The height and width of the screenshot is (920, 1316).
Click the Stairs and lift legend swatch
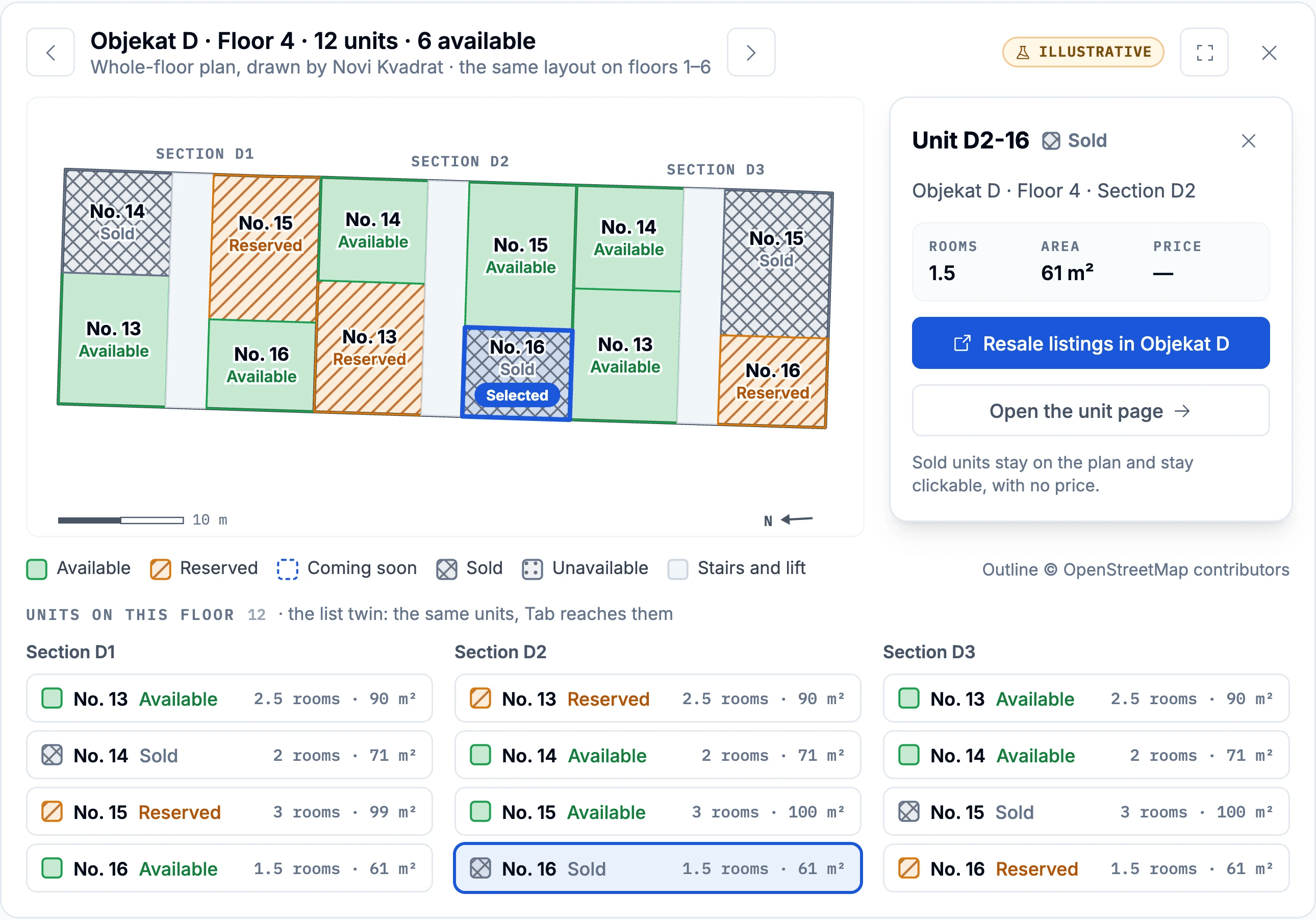click(678, 569)
